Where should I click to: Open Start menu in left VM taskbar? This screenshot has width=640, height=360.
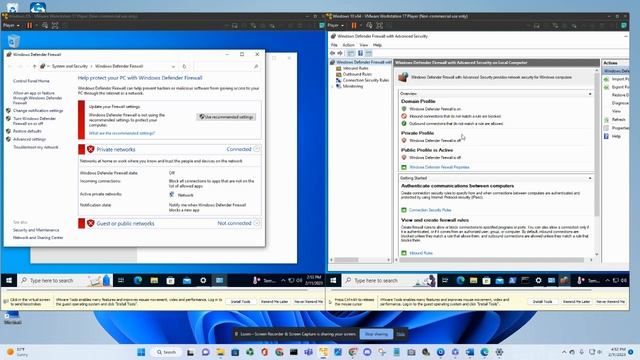[9, 280]
